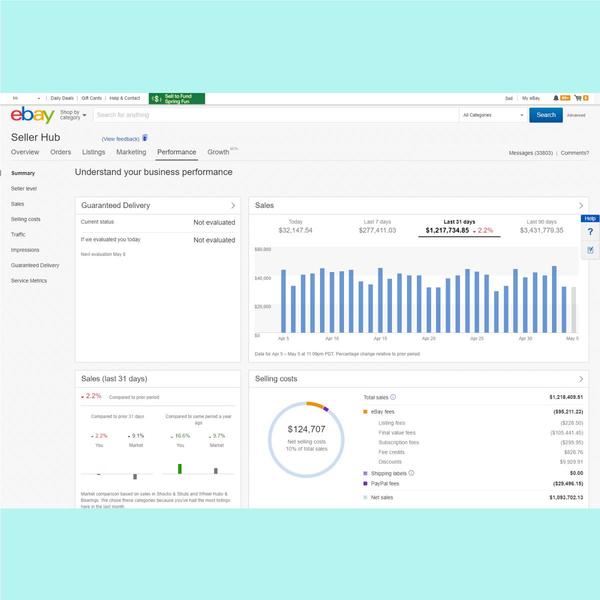Select the Last 90 days sales period

click(541, 227)
